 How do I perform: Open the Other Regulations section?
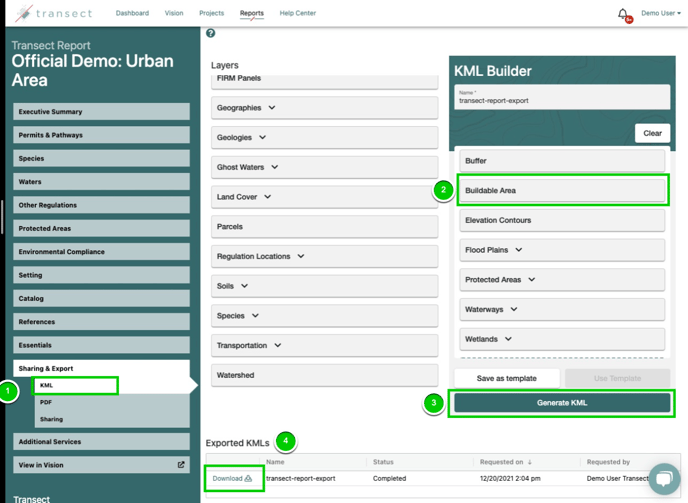101,205
